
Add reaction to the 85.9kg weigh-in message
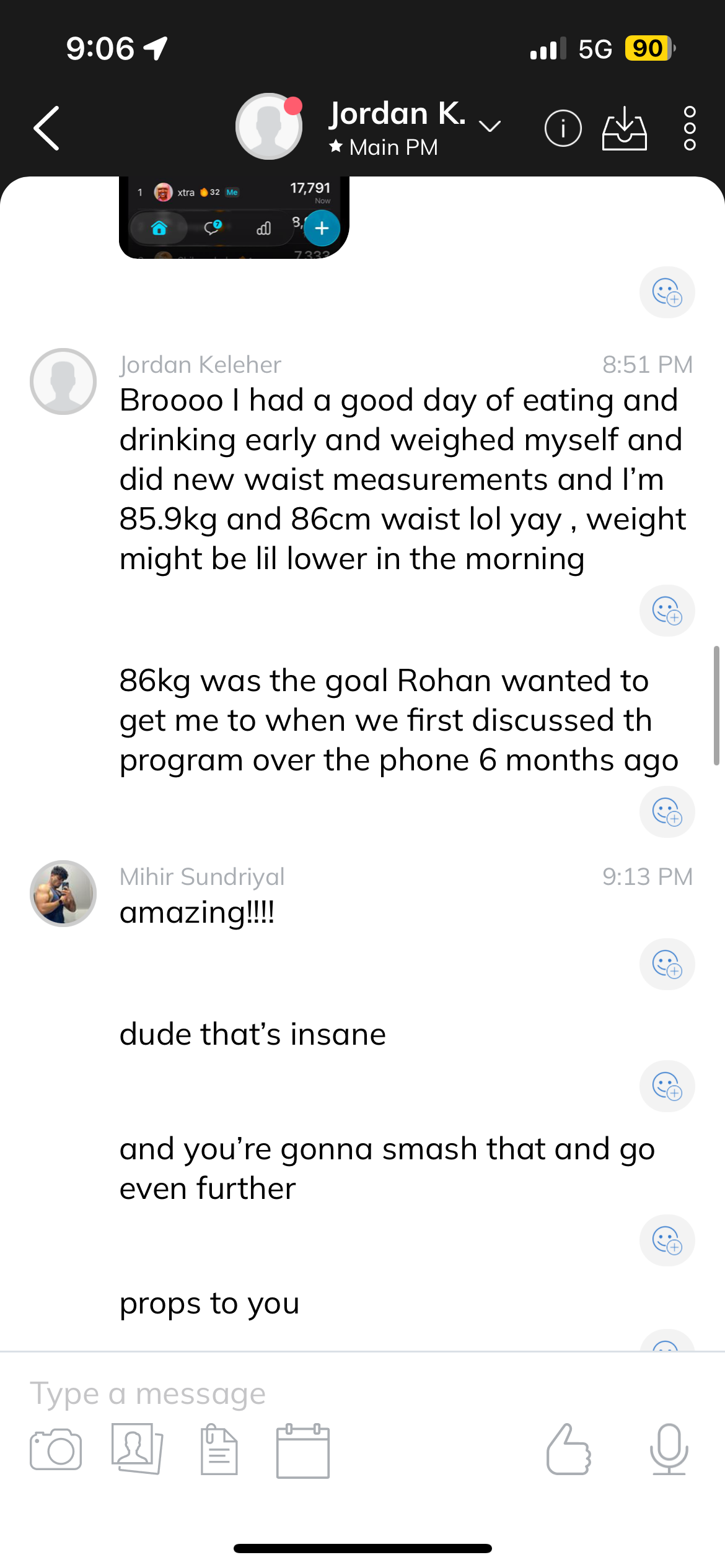tap(667, 611)
